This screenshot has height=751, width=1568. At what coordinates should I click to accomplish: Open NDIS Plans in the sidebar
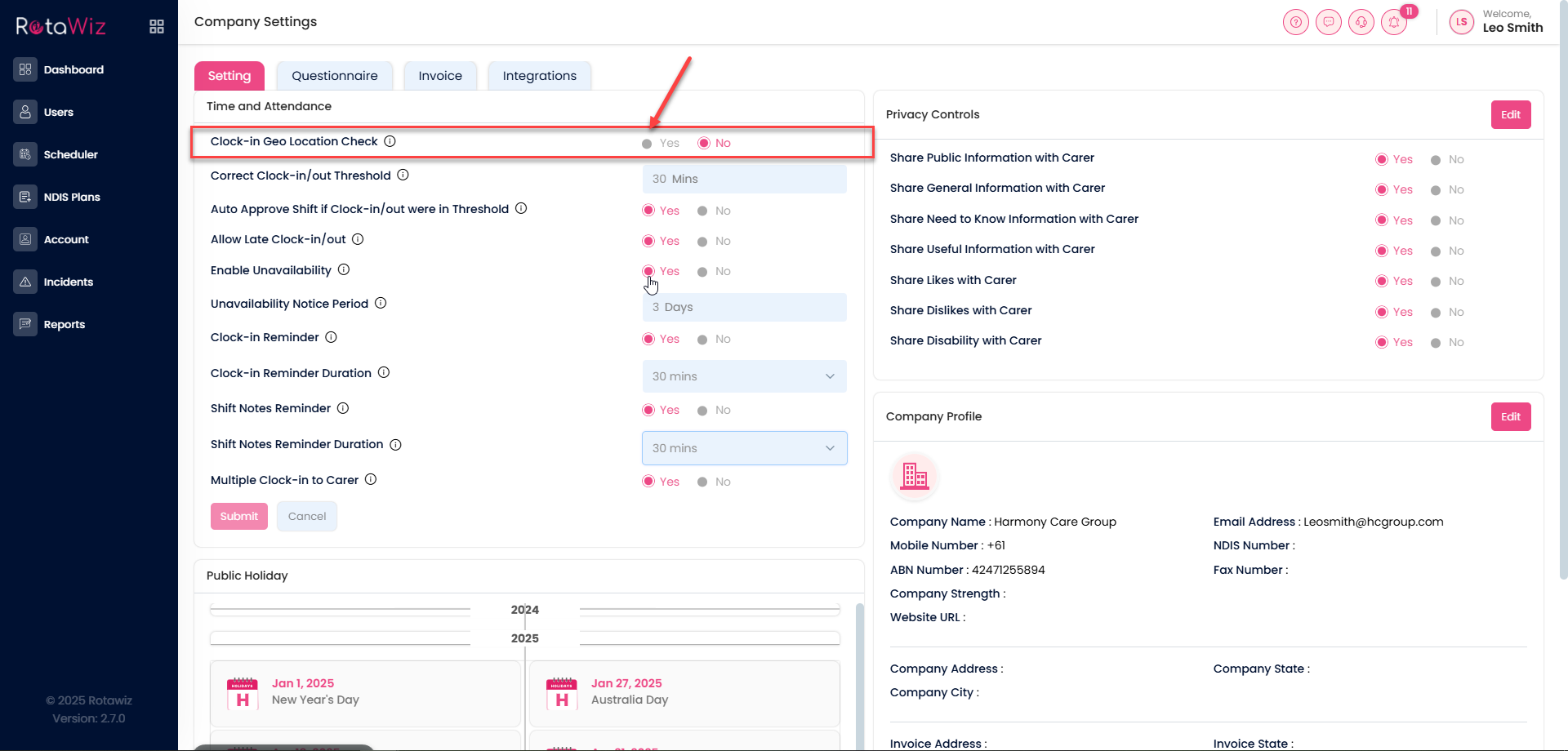72,197
